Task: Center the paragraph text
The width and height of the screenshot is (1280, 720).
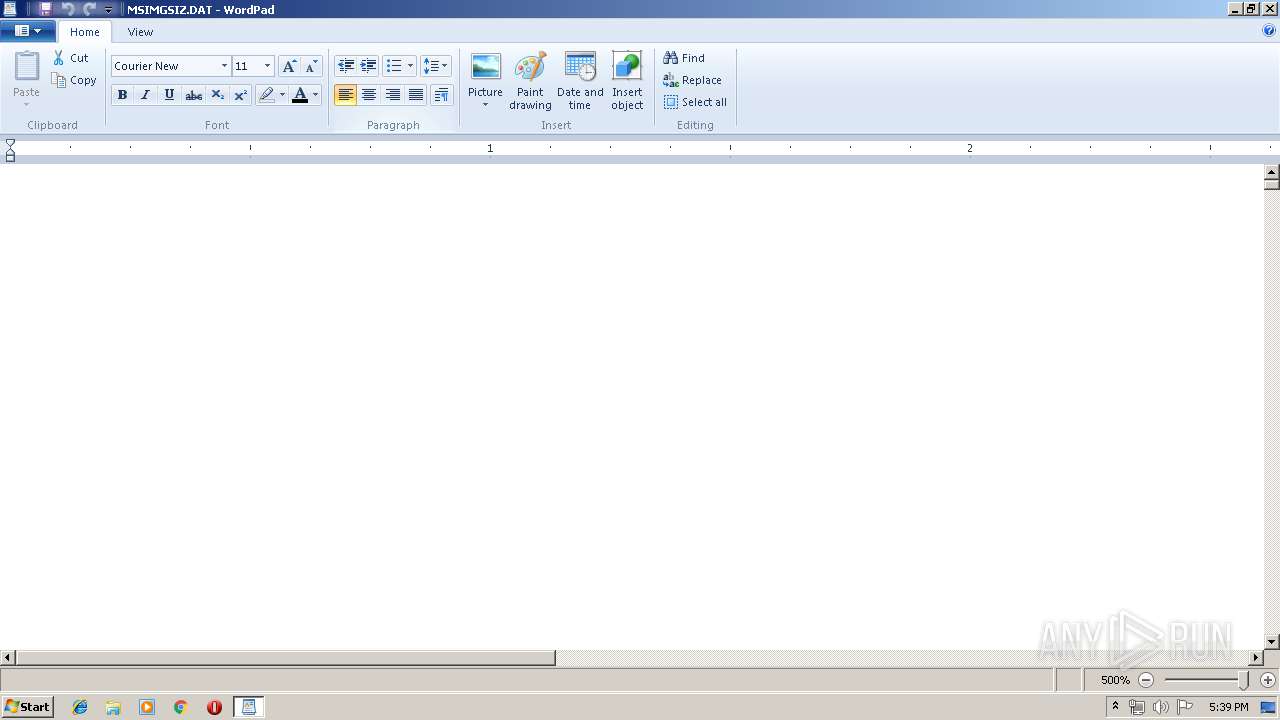Action: pyautogui.click(x=369, y=95)
